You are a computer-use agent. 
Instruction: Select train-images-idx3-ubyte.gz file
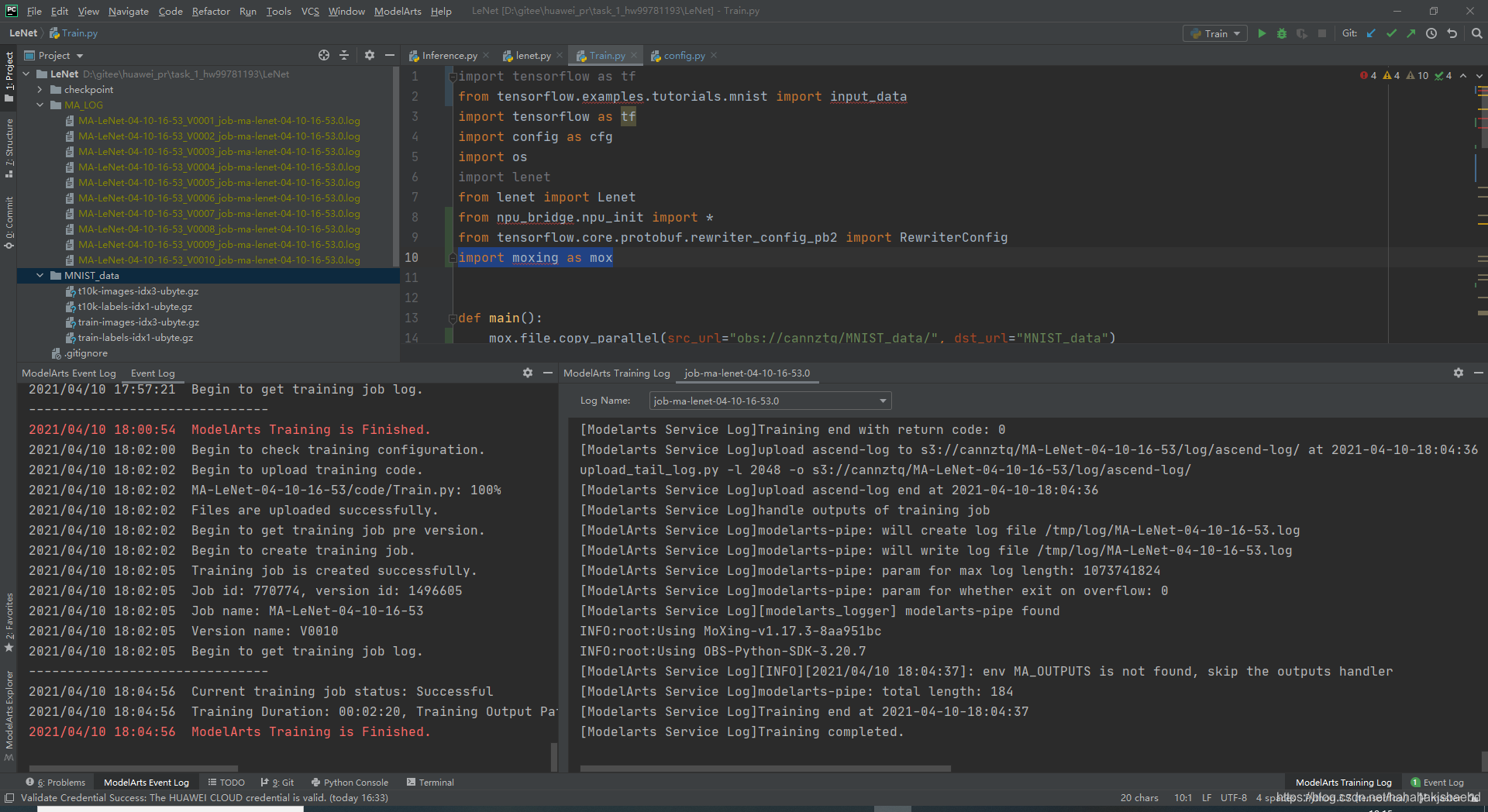(138, 322)
